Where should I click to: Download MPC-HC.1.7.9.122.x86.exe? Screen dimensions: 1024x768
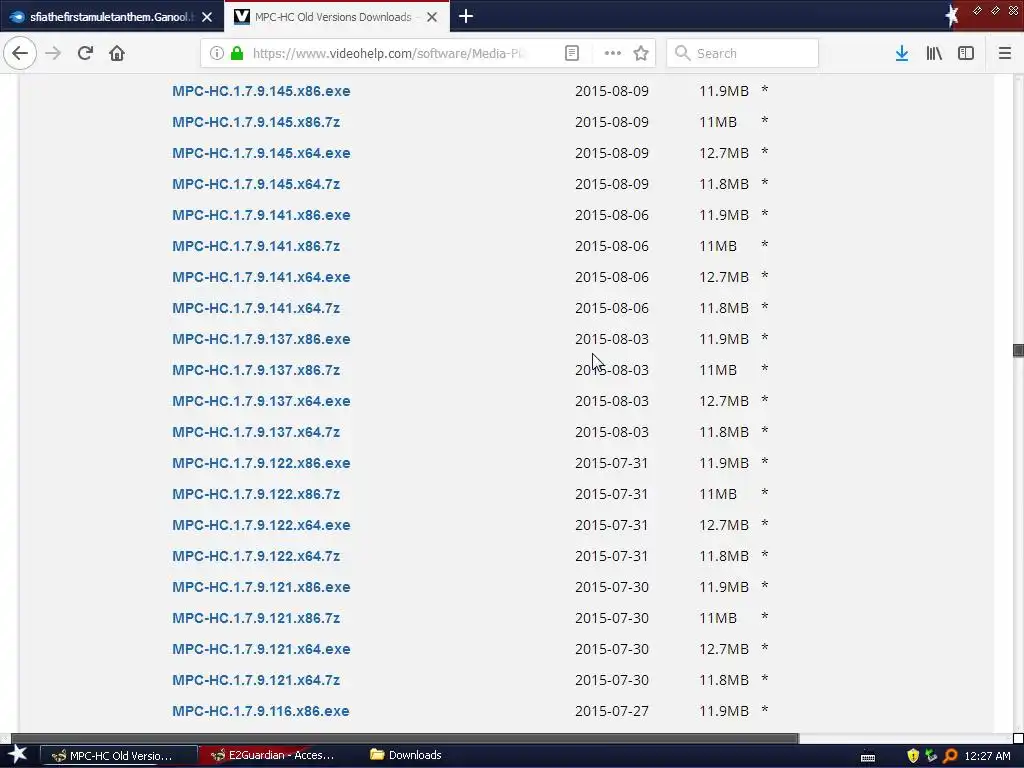[x=261, y=463]
